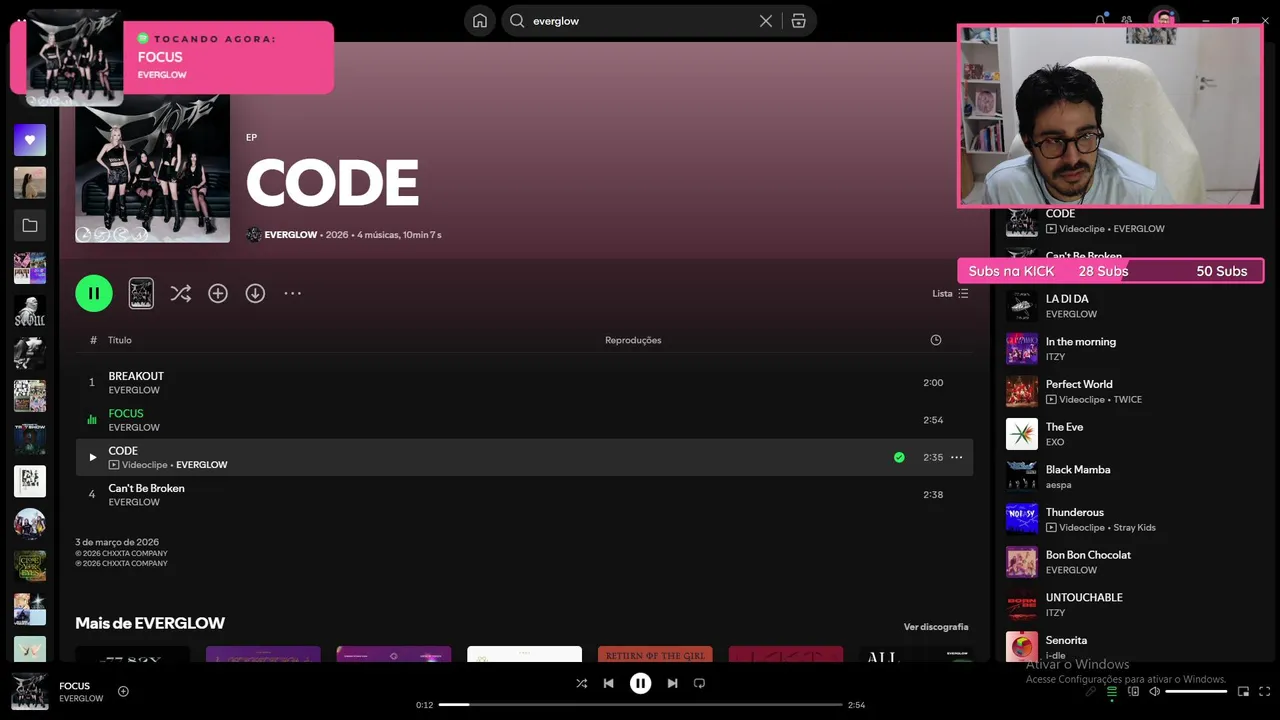Add FOCUS to Liked Songs from player bar
This screenshot has height=720, width=1280.
coord(123,691)
